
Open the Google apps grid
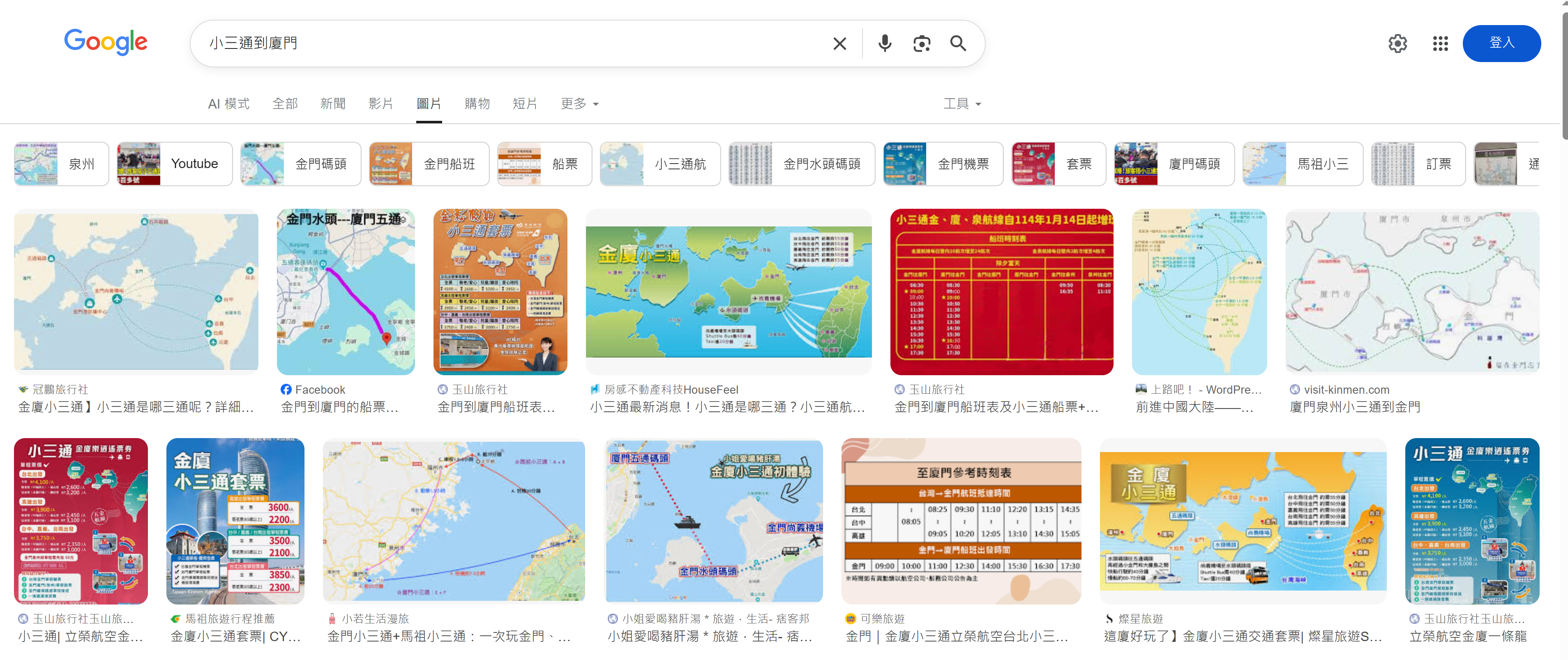coord(1439,43)
